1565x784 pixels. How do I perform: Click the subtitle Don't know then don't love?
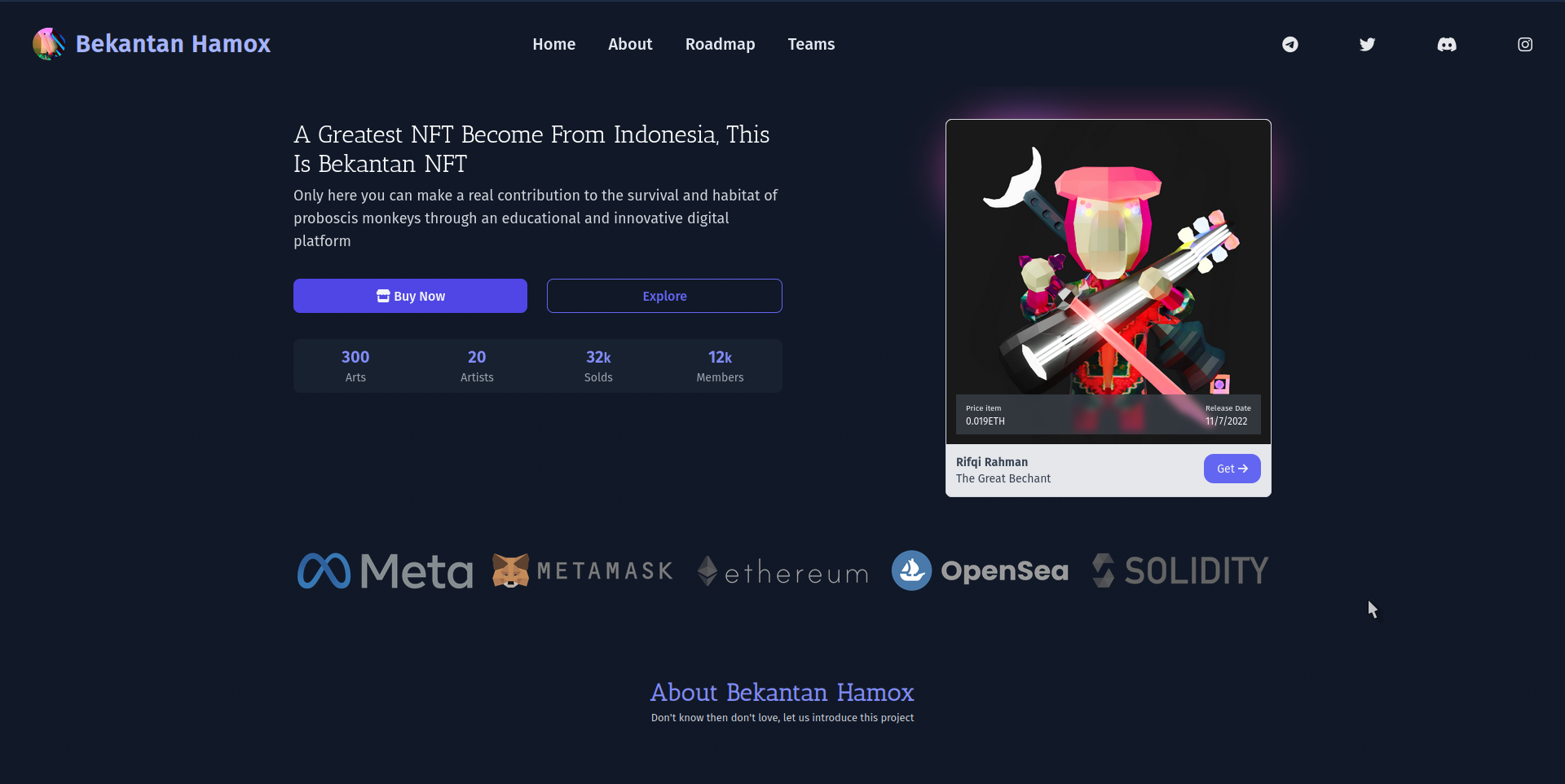pyautogui.click(x=782, y=718)
